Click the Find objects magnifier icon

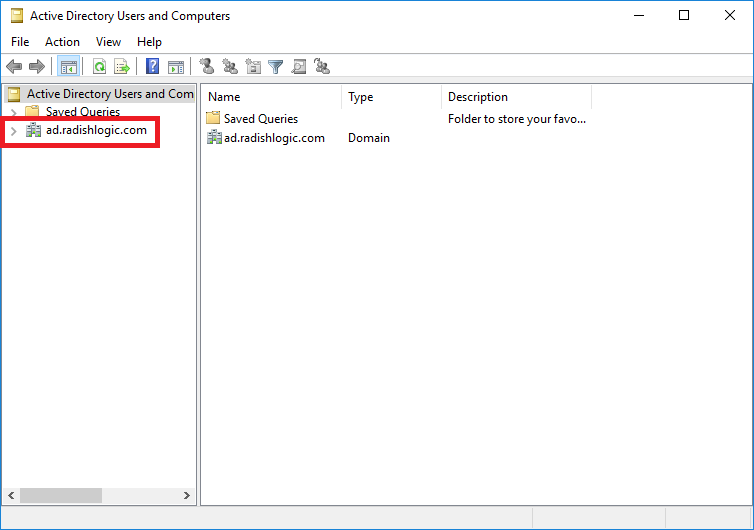point(299,66)
